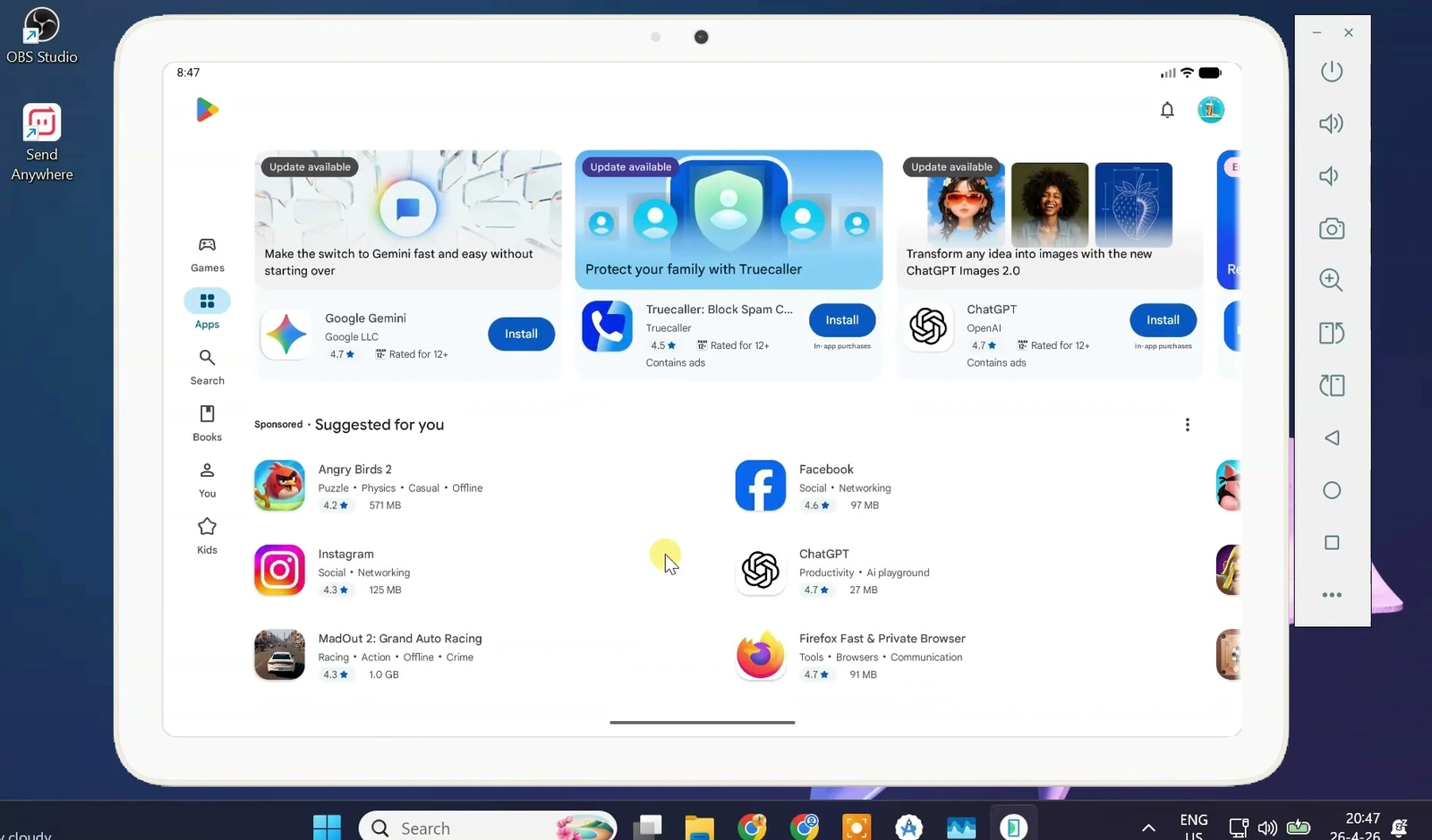Open the ChatGPT Images 2.0 banner
This screenshot has height=840, width=1432.
(1050, 219)
